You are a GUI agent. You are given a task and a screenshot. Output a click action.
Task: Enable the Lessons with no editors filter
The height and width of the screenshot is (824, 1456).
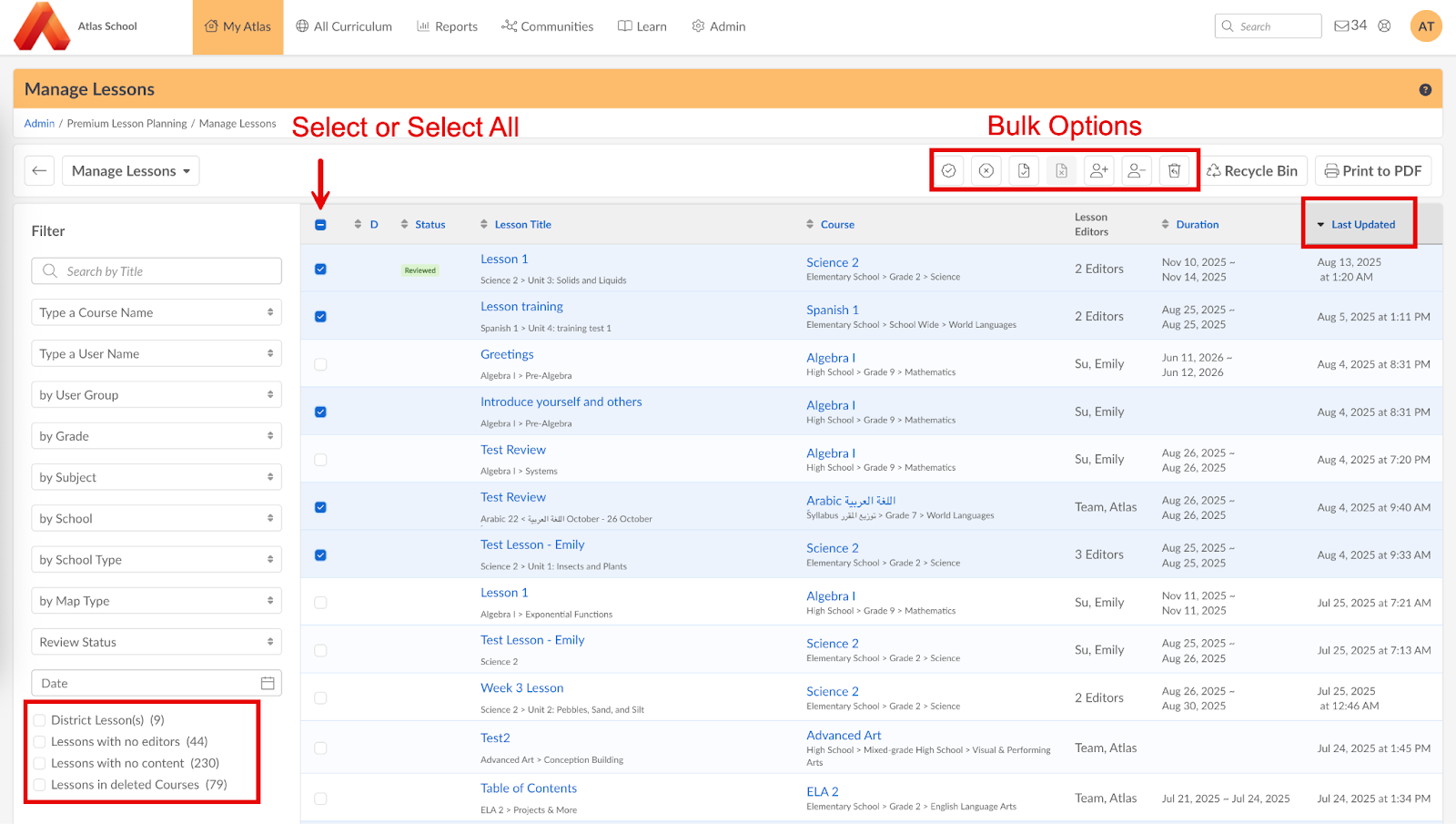click(40, 742)
